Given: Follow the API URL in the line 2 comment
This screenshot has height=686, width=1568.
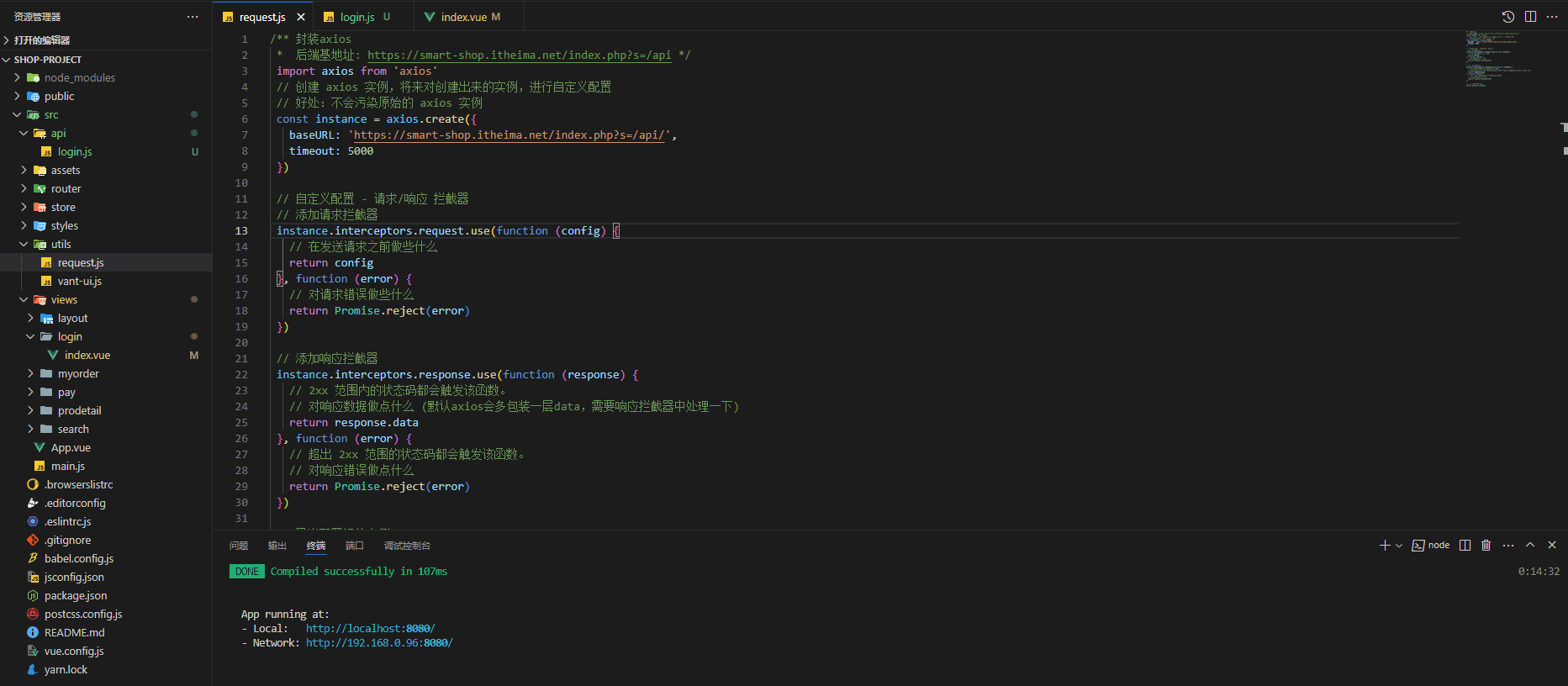Looking at the screenshot, I should tap(519, 55).
